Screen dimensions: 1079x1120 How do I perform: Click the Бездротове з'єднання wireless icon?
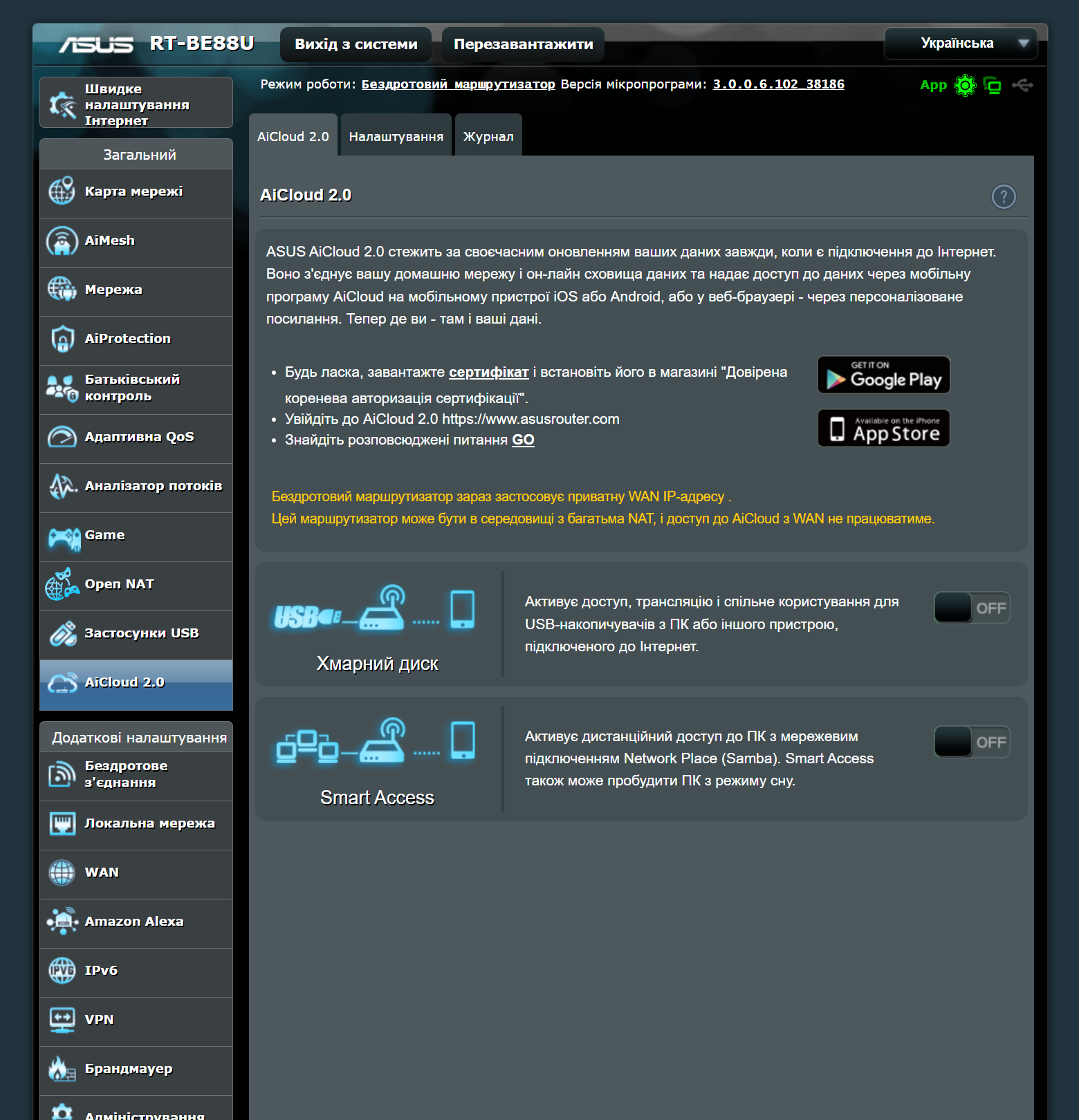62,774
